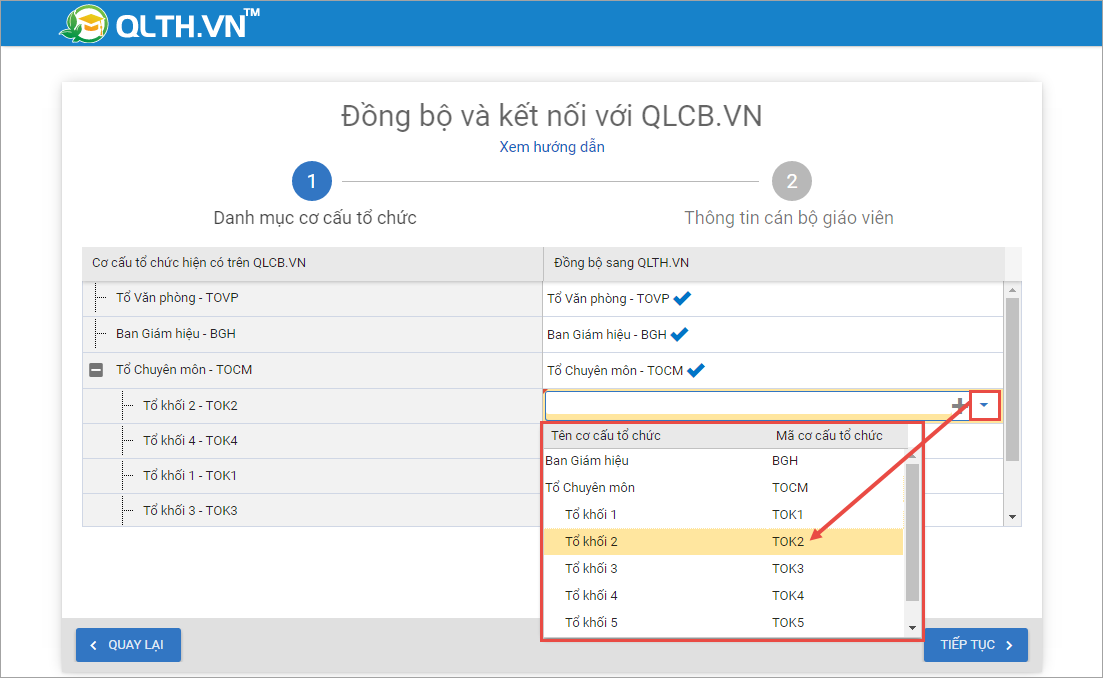Click the main table scrollbar thumb
This screenshot has height=678, width=1103.
1012,380
